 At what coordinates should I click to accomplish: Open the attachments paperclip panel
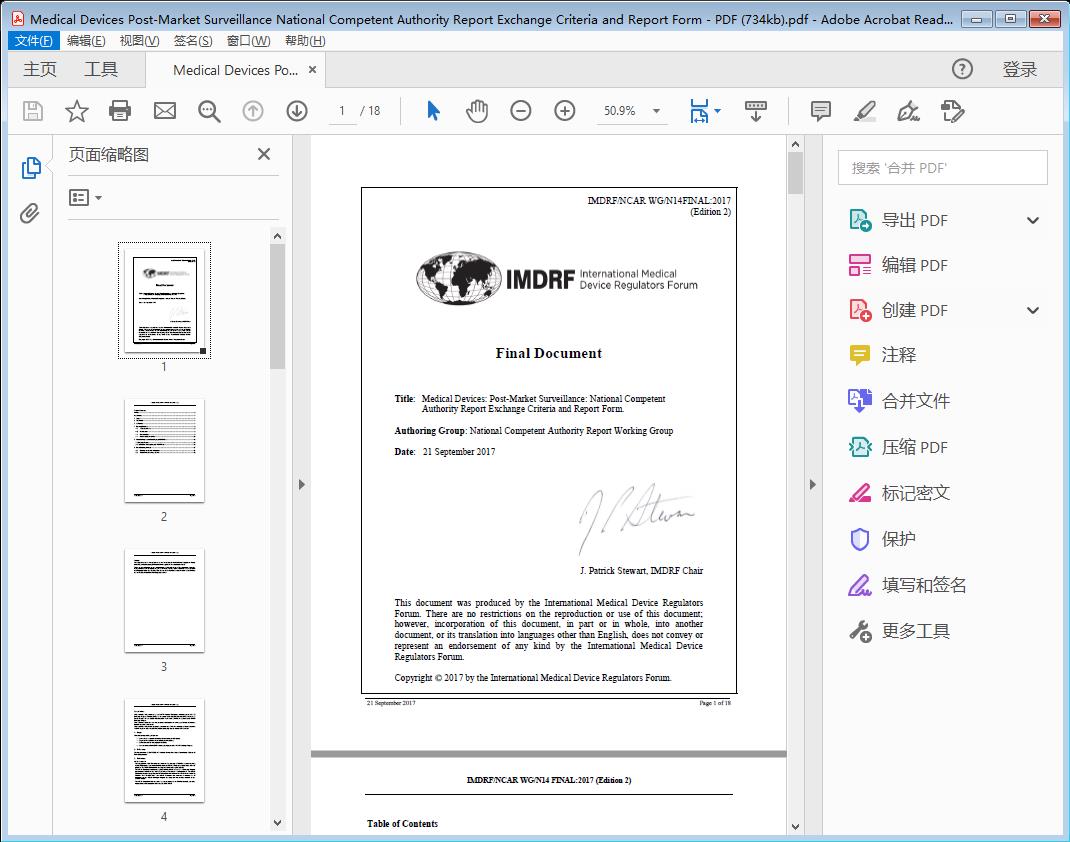pyautogui.click(x=31, y=213)
